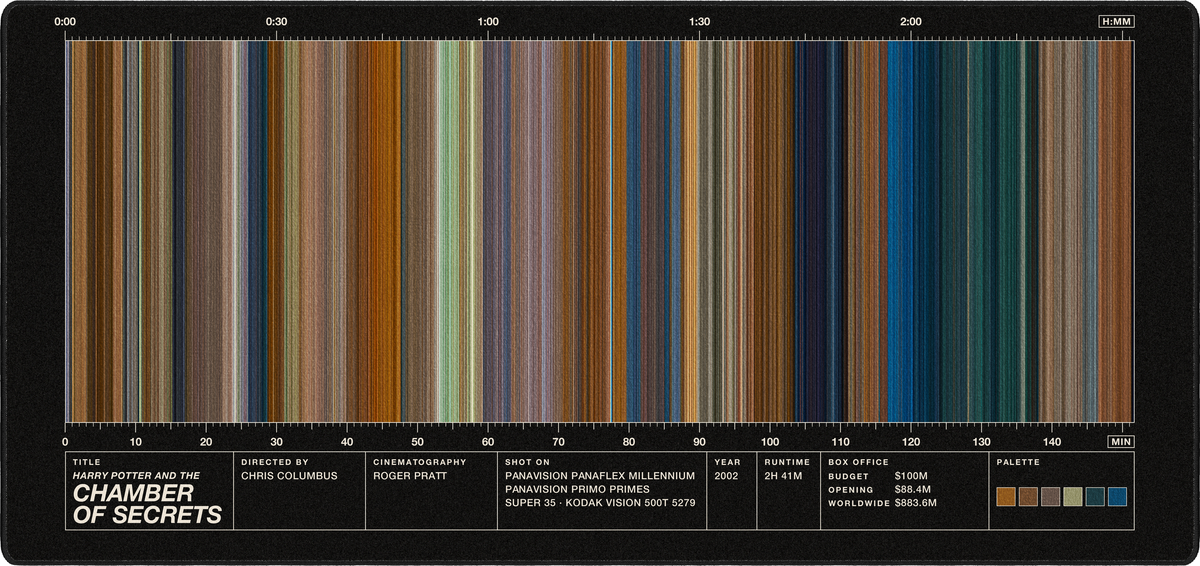Click the 140 minute axis label

click(1052, 441)
